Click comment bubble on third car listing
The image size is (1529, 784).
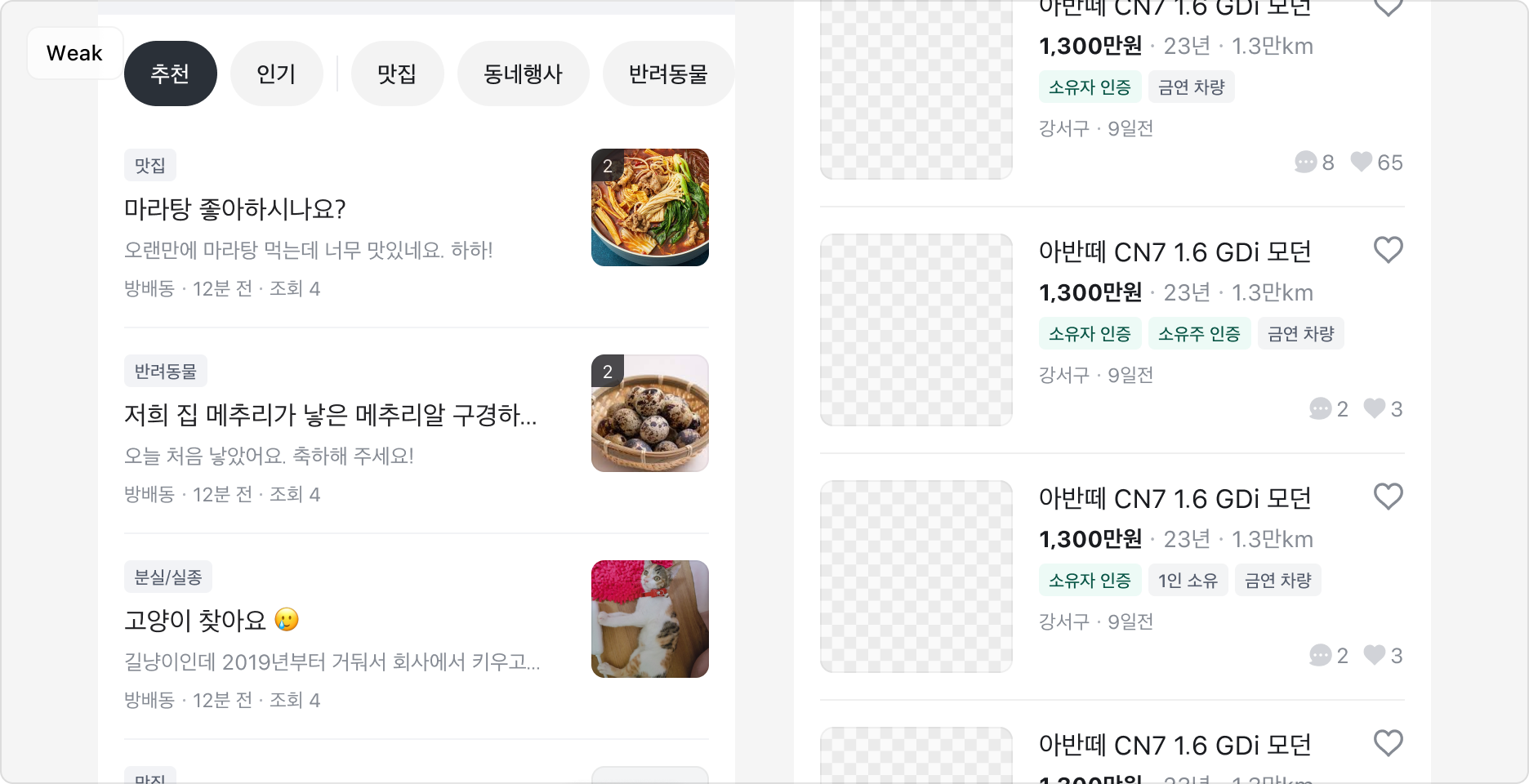(x=1320, y=655)
